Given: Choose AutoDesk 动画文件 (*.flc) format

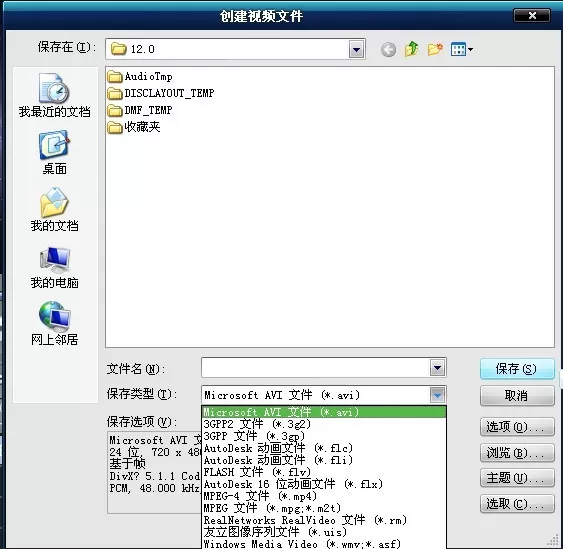Looking at the screenshot, I should point(324,448).
